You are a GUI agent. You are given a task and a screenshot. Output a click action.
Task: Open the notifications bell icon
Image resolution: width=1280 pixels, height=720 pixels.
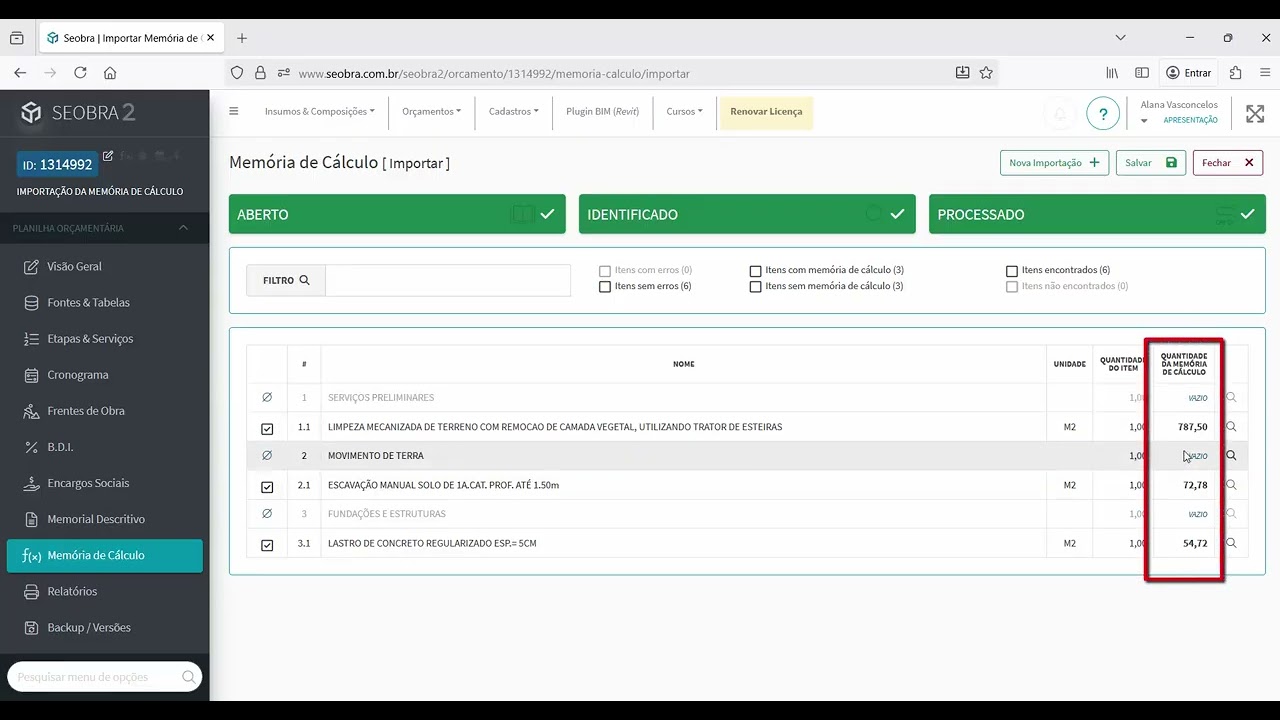pos(1060,113)
